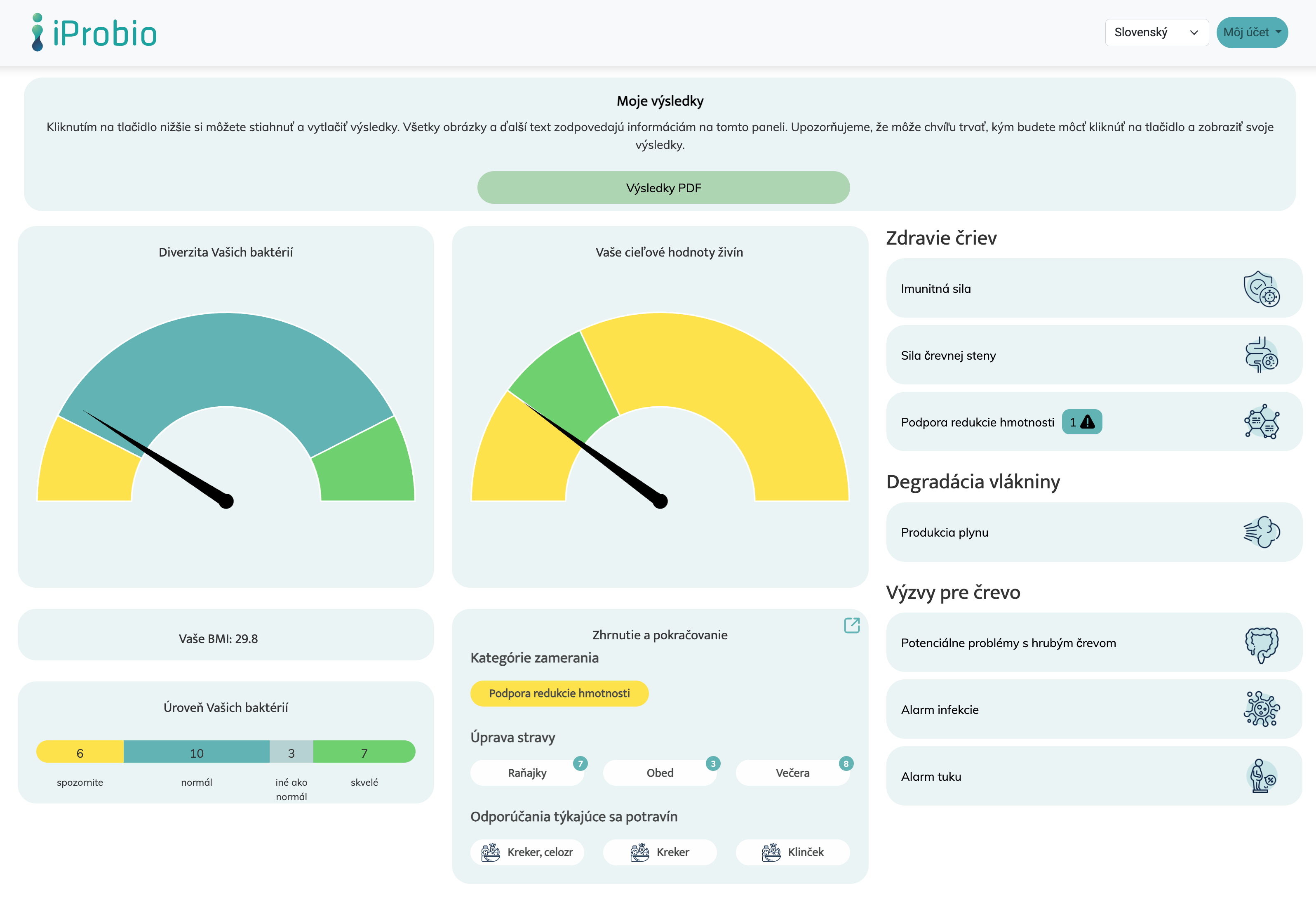This screenshot has height=900, width=1316.
Task: Click the warning badge next to Podpora redukcie hmotnosti
Action: [1082, 422]
